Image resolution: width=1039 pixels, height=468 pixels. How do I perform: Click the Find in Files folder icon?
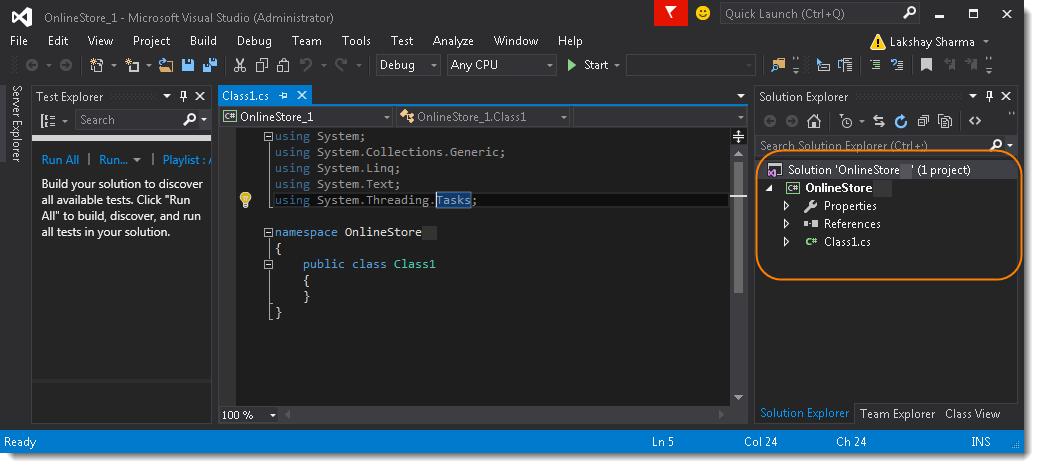778,65
